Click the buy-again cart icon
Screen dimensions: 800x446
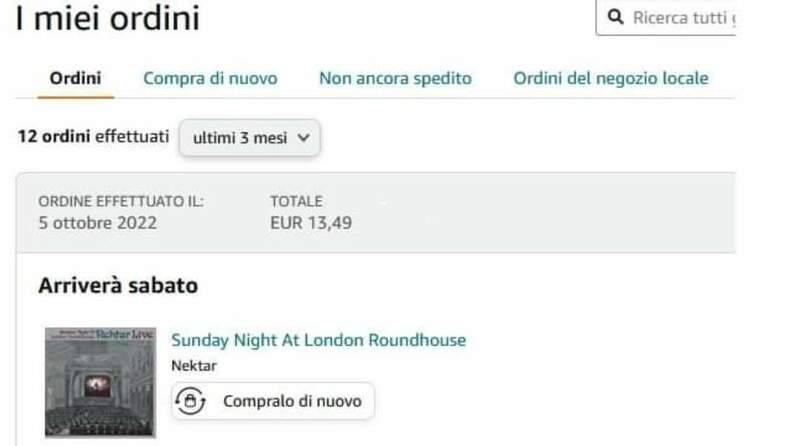pos(190,401)
